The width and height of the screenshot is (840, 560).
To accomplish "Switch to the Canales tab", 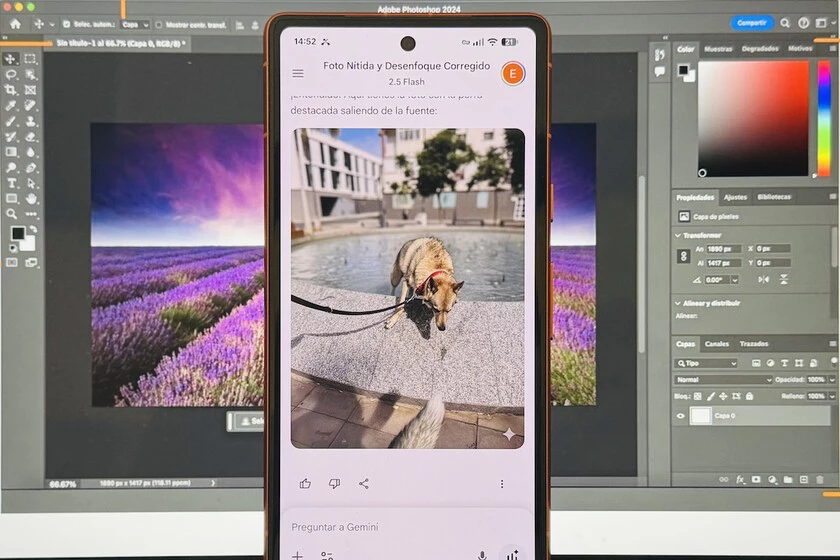I will 717,344.
